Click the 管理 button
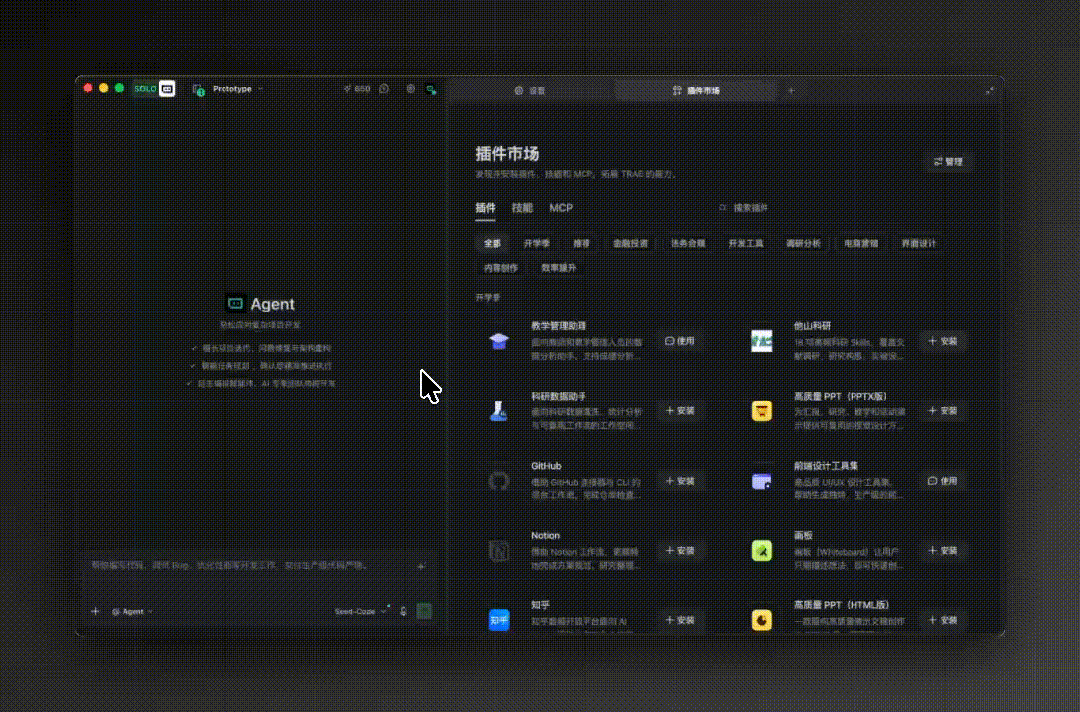 point(948,162)
